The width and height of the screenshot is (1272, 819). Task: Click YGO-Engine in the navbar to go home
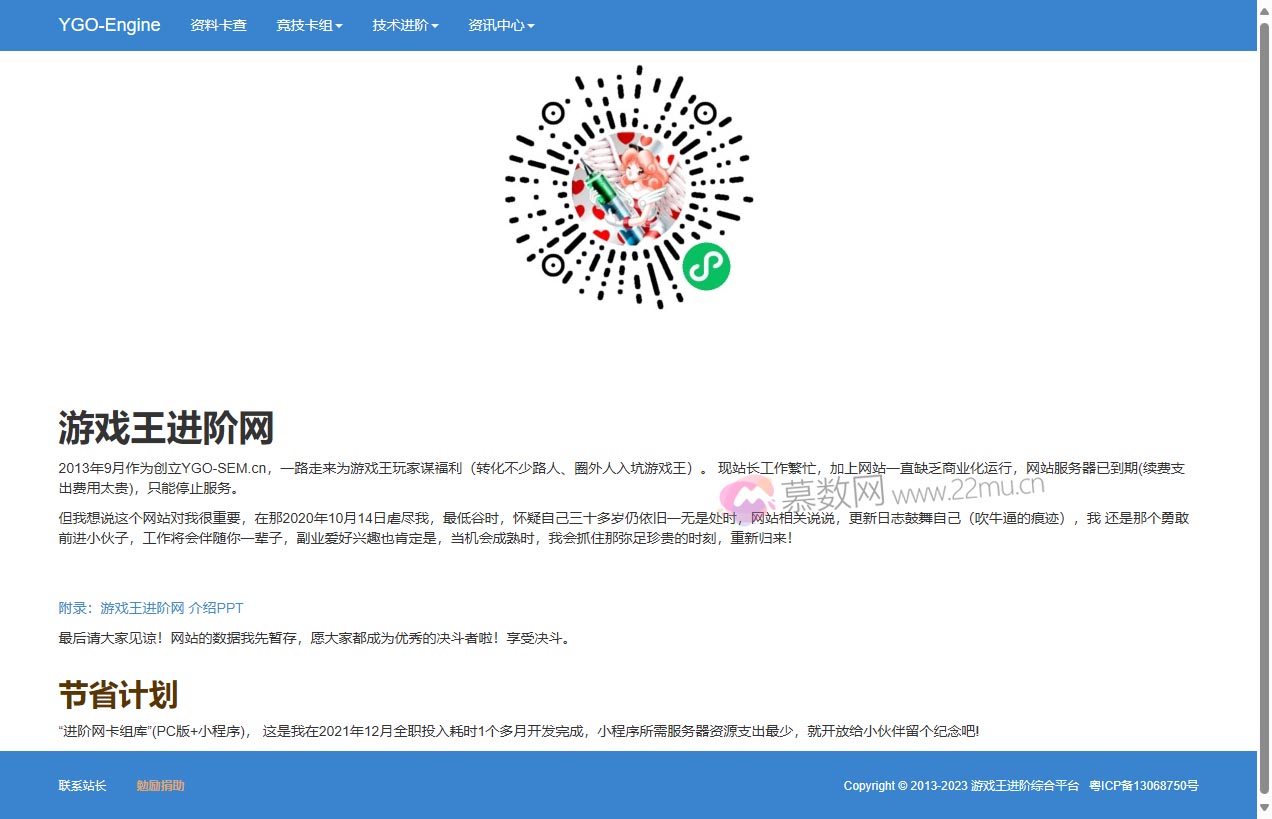[x=109, y=25]
